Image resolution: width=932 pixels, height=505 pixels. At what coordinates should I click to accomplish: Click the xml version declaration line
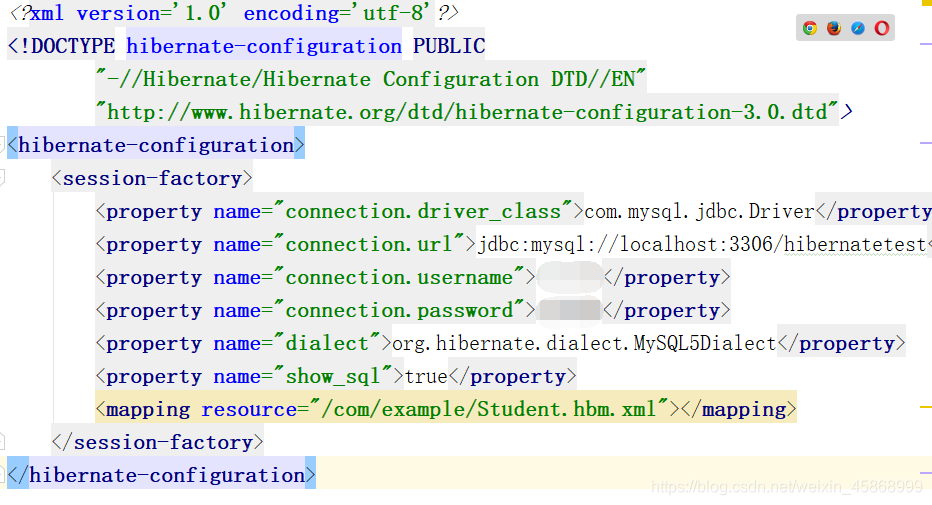[234, 12]
